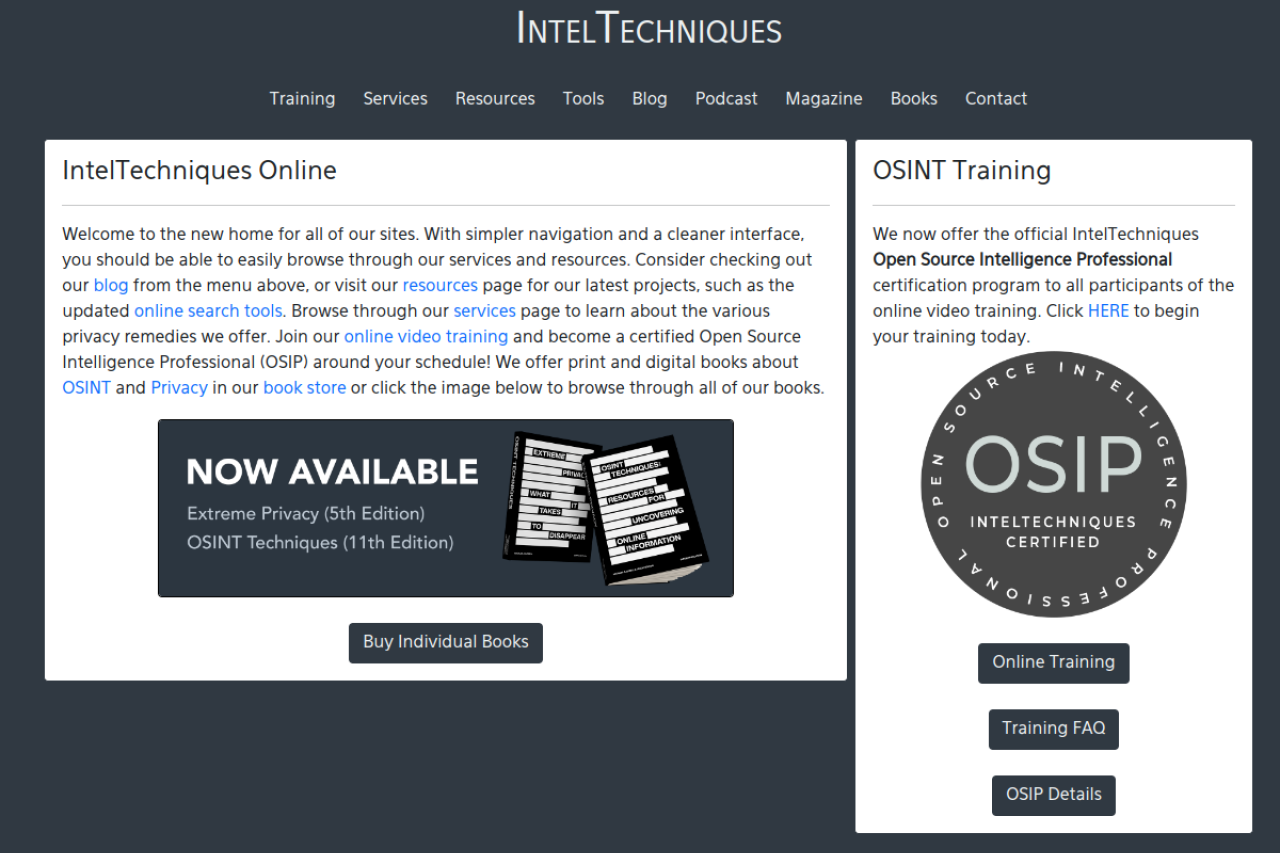Click the blue OSINT link
The width and height of the screenshot is (1280, 853).
point(86,388)
